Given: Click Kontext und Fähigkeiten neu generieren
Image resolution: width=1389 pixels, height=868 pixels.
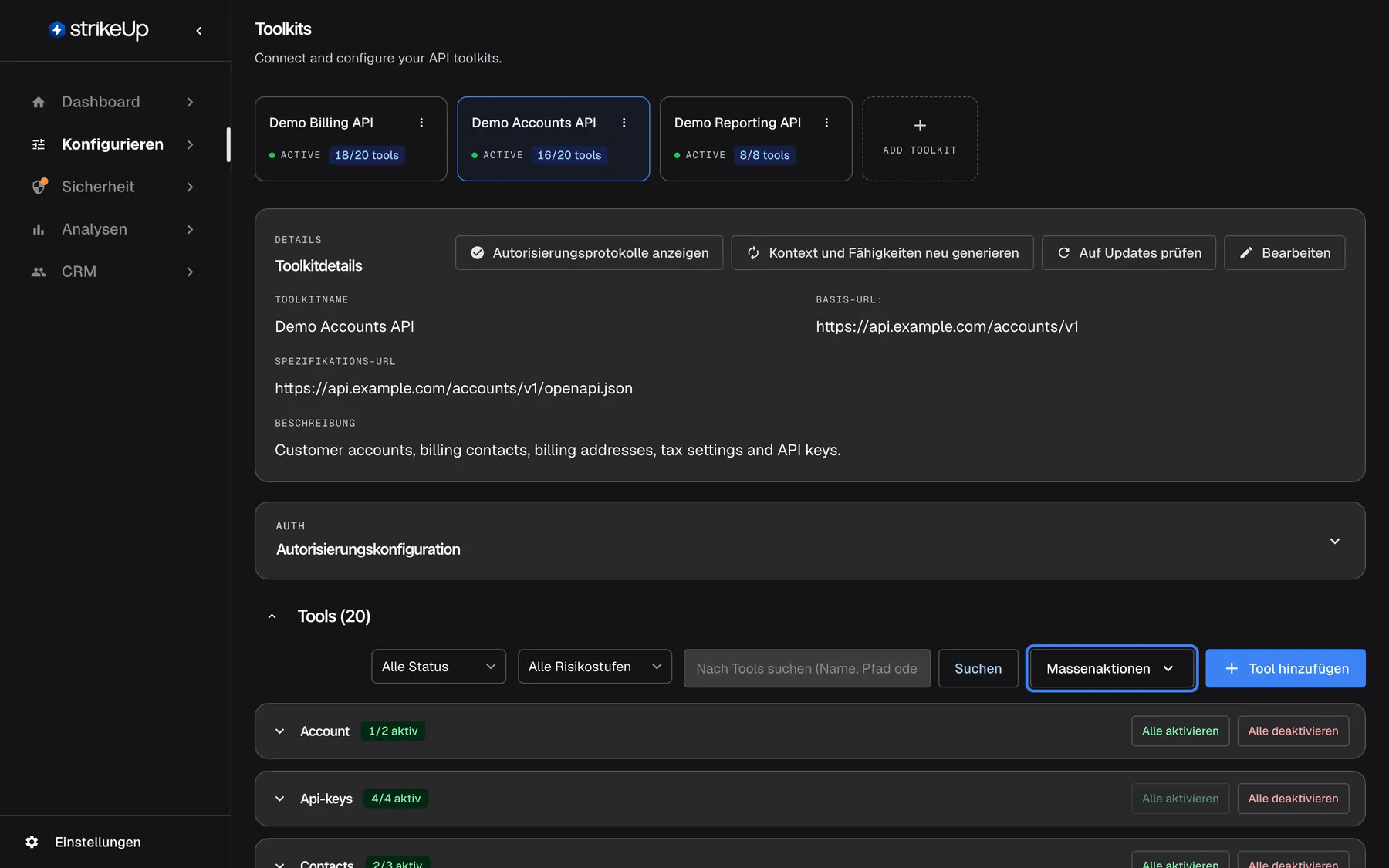Looking at the screenshot, I should pos(882,253).
